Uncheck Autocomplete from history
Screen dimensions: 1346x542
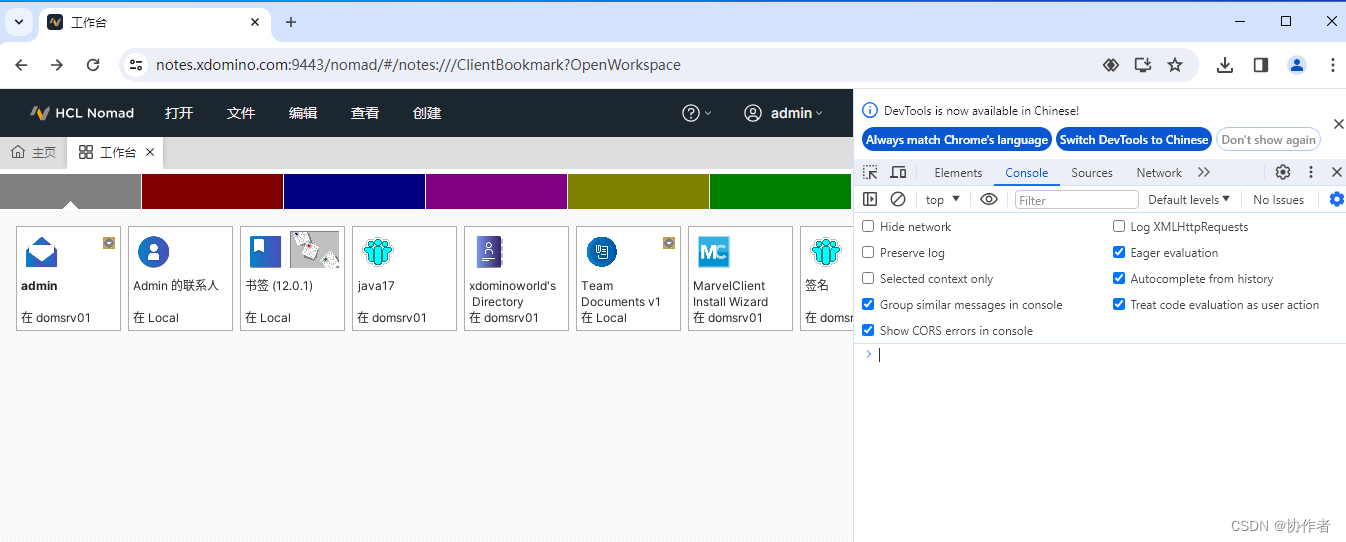tap(1119, 279)
